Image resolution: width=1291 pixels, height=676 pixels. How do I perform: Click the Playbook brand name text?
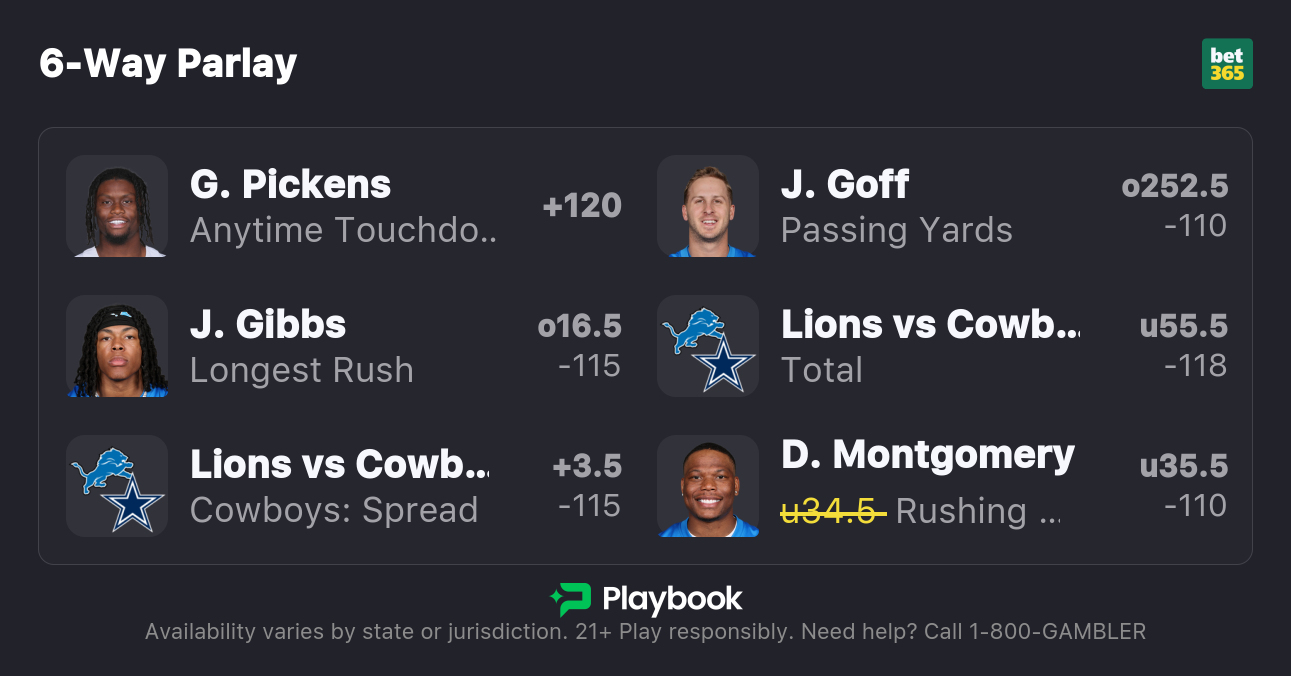[x=672, y=599]
